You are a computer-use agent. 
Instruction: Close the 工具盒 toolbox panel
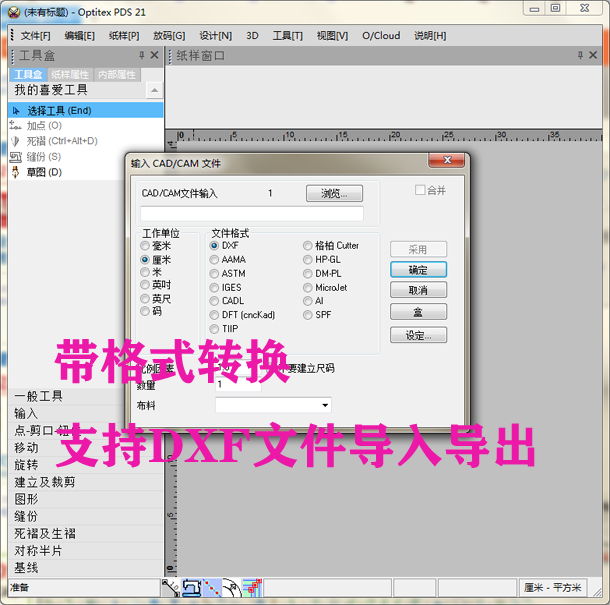(154, 55)
